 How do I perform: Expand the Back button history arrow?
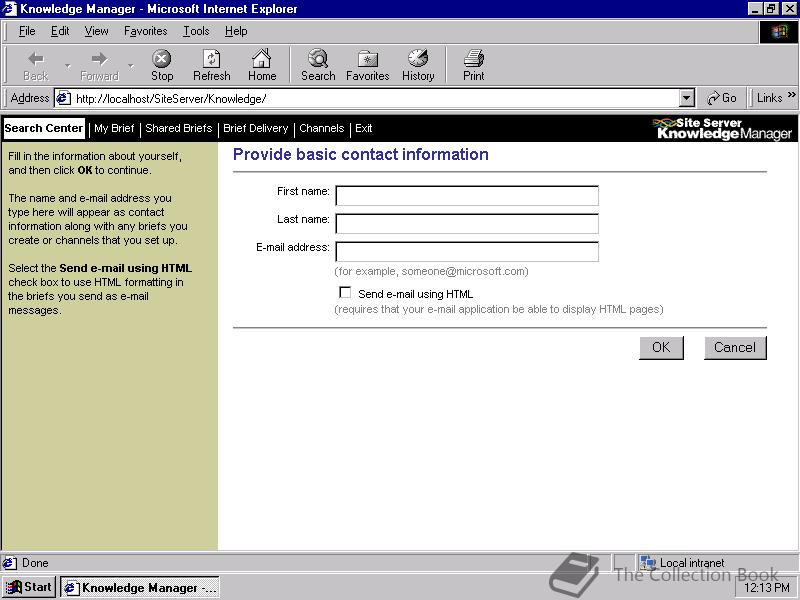(67, 65)
